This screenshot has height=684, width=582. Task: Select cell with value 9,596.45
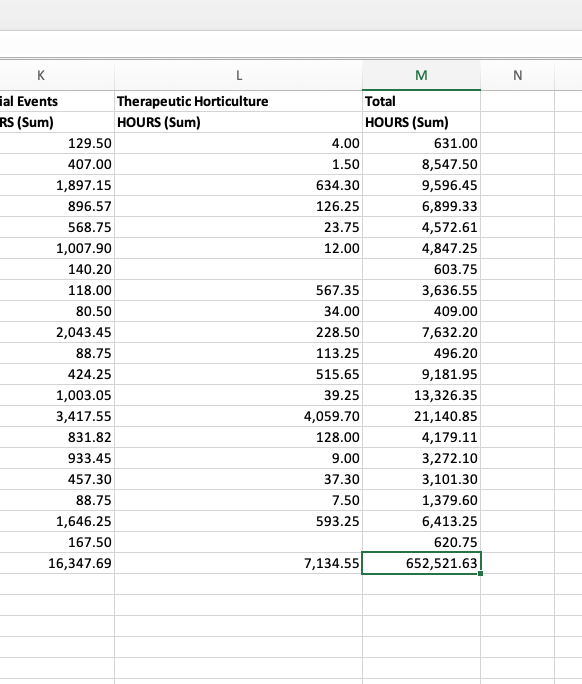421,185
